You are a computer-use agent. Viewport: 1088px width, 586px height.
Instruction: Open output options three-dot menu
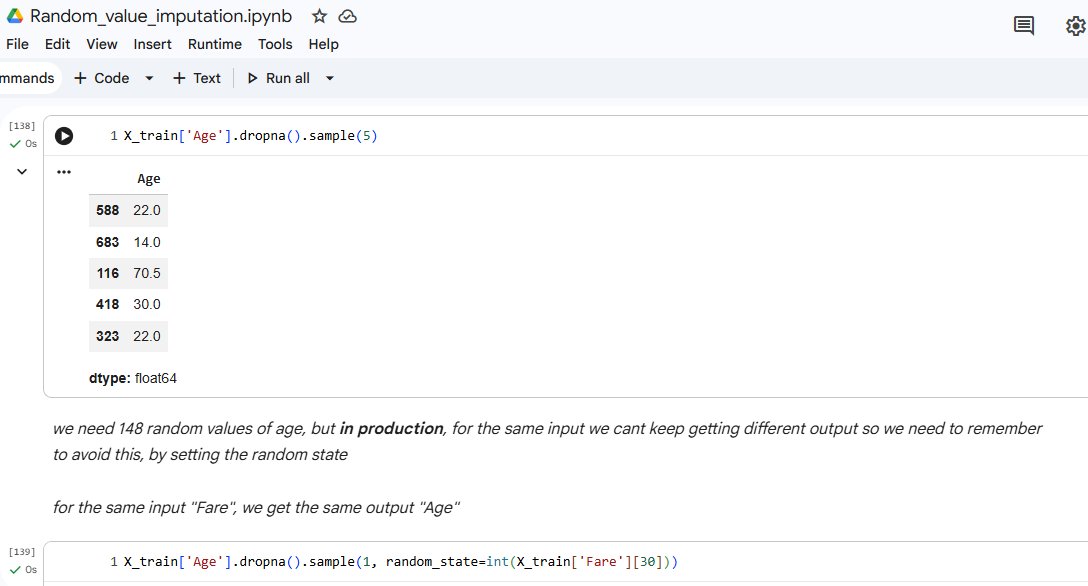pyautogui.click(x=64, y=172)
